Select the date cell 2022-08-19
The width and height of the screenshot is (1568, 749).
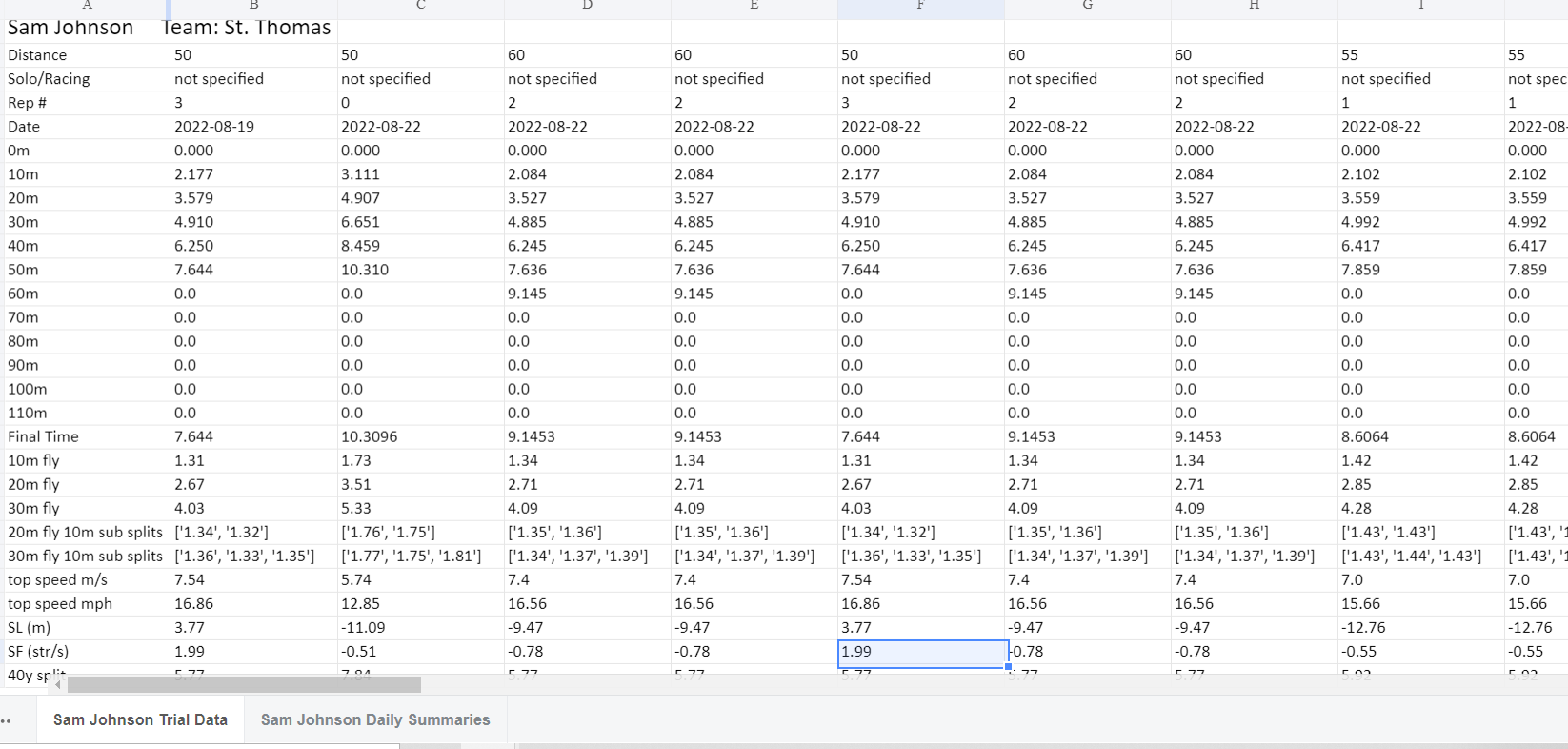(254, 127)
